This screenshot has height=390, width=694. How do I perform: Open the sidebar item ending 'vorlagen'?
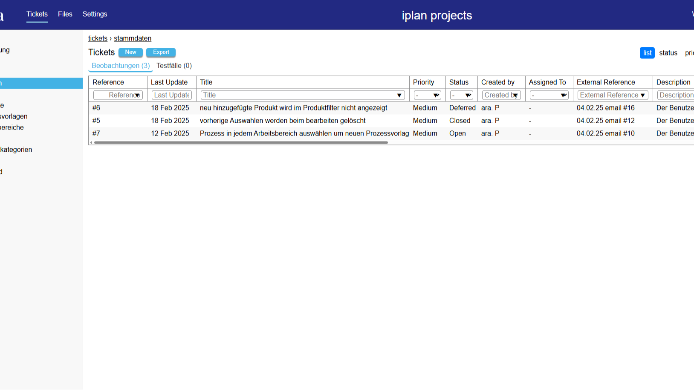14,116
